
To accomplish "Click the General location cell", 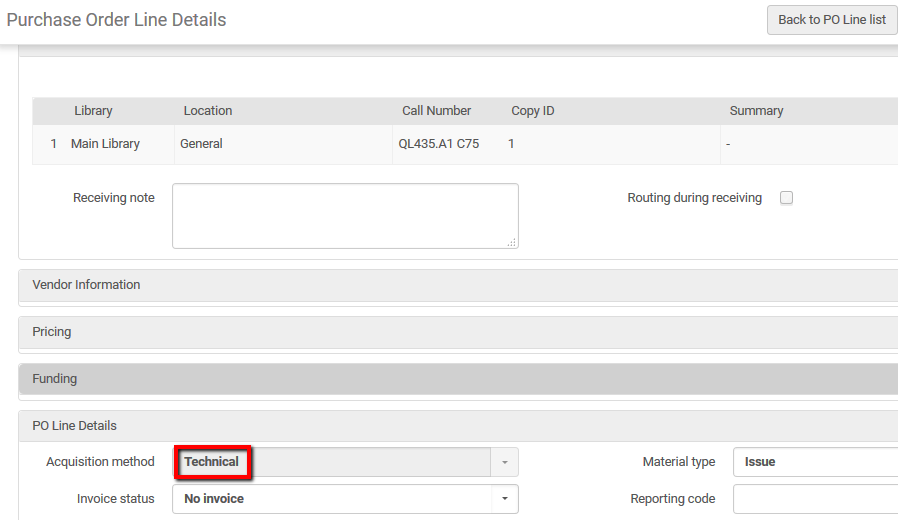I will click(x=201, y=144).
